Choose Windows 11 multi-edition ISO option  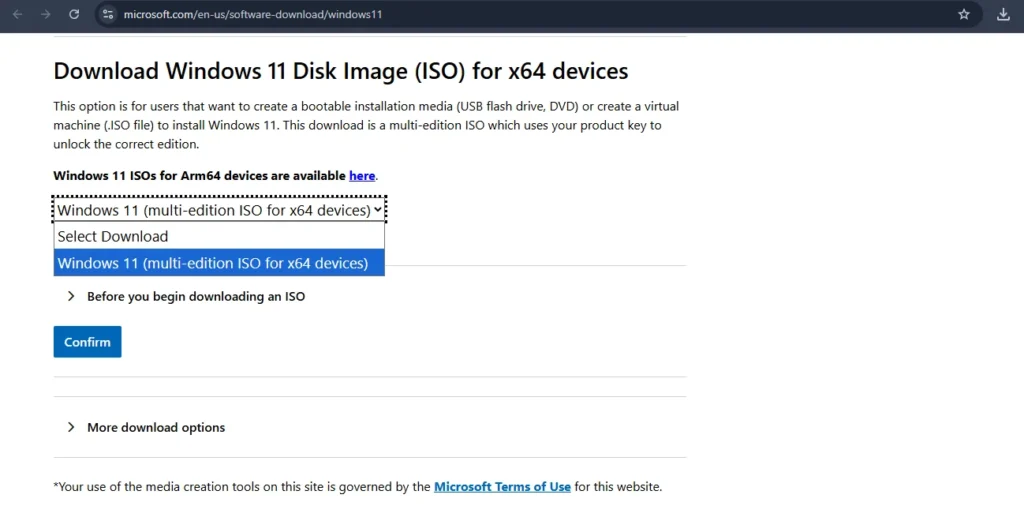(x=219, y=263)
